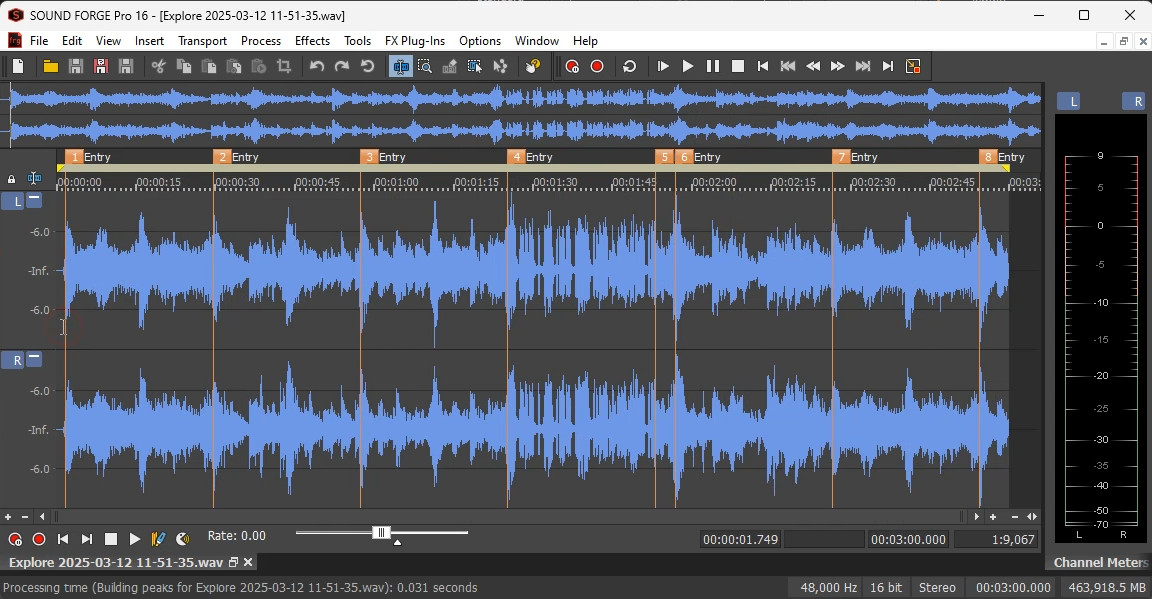
Task: Restore the Explore wav window via tab icon
Action: pyautogui.click(x=234, y=563)
